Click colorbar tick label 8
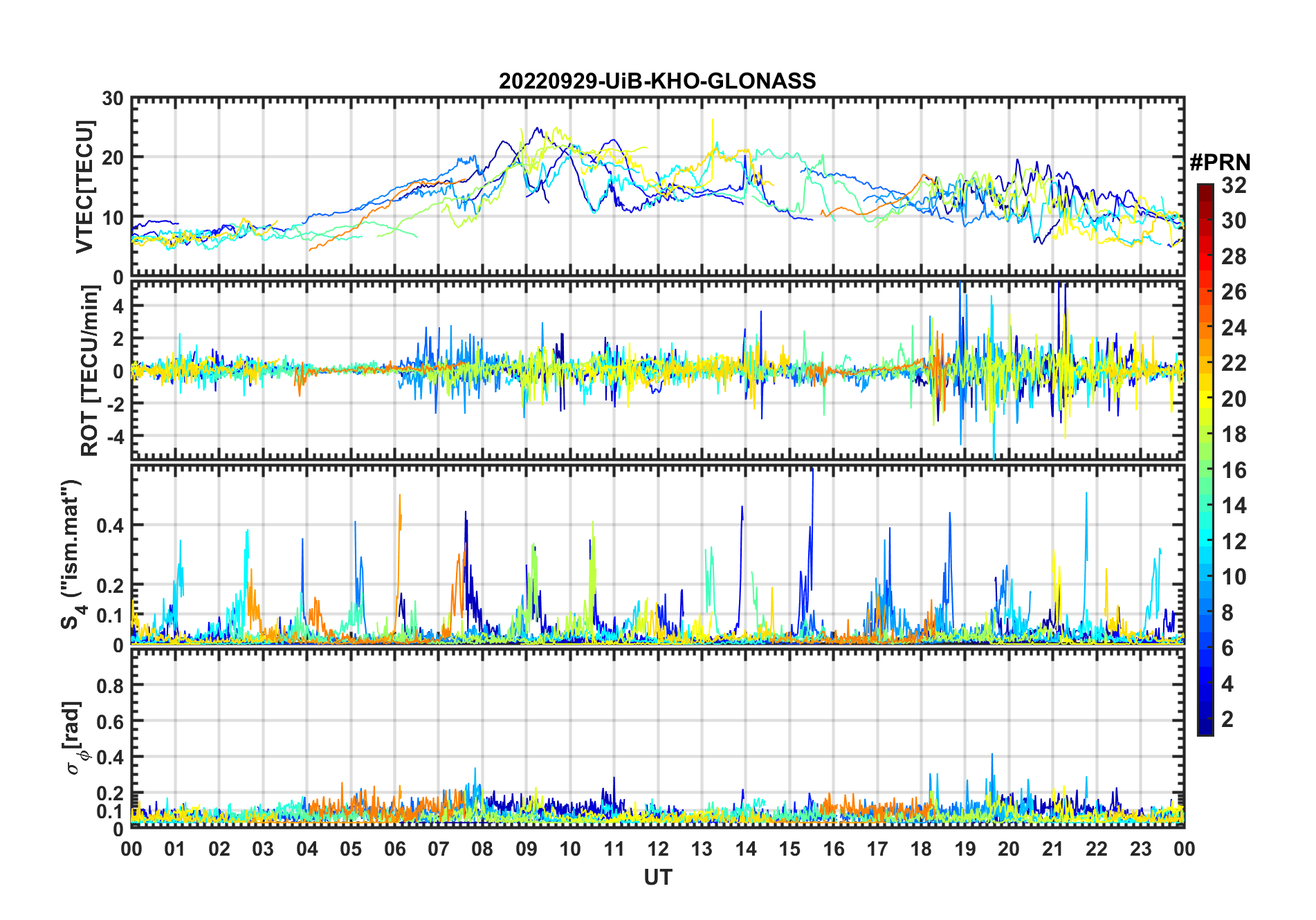 click(x=1227, y=613)
